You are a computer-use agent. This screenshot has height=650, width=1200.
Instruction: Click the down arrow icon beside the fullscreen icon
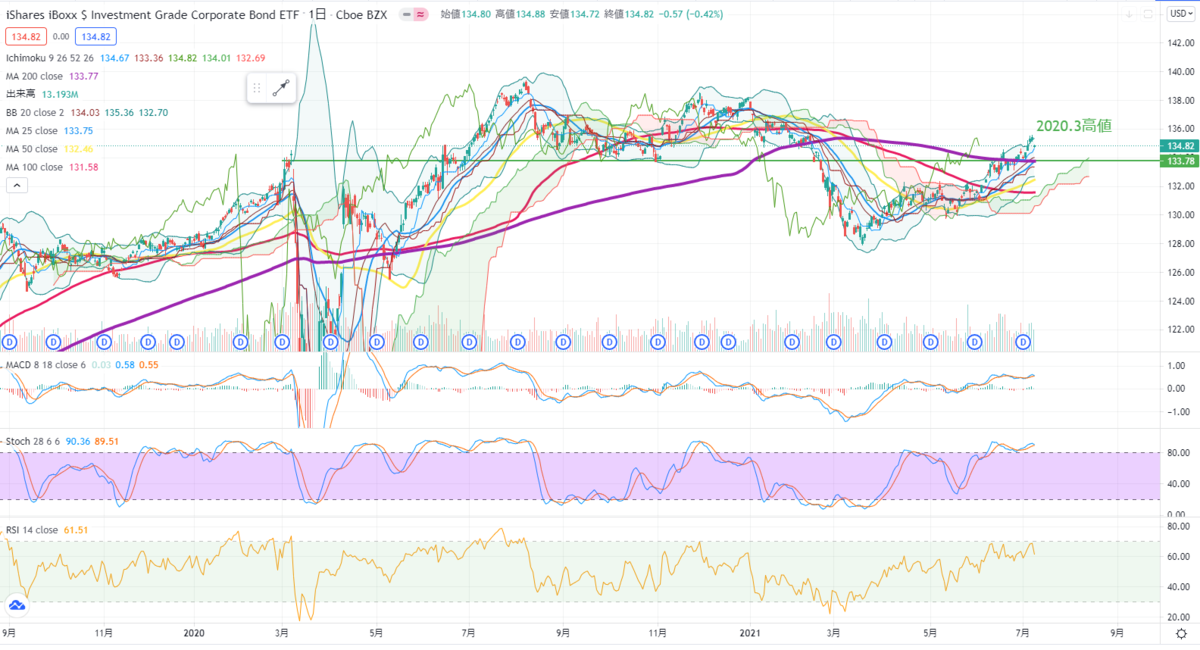point(1127,15)
